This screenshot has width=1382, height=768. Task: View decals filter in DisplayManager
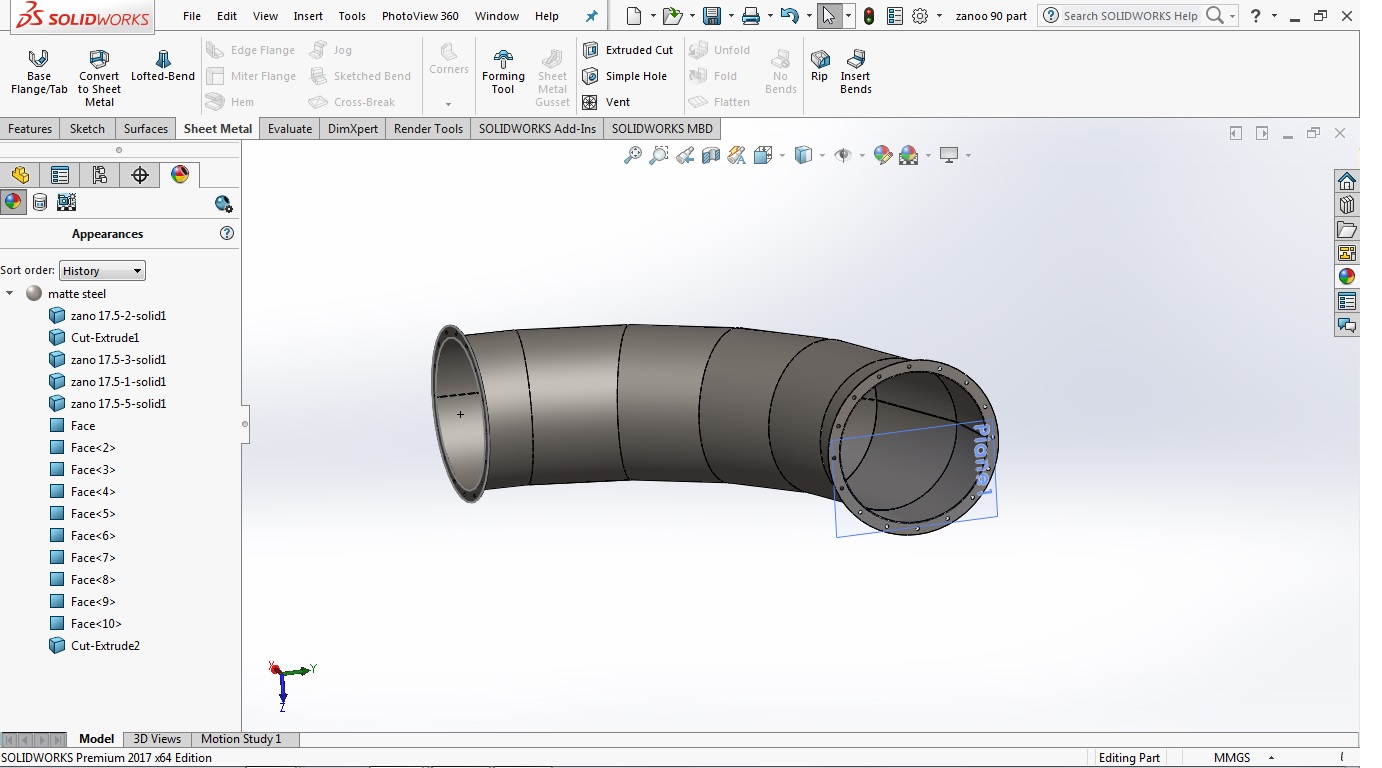click(40, 202)
